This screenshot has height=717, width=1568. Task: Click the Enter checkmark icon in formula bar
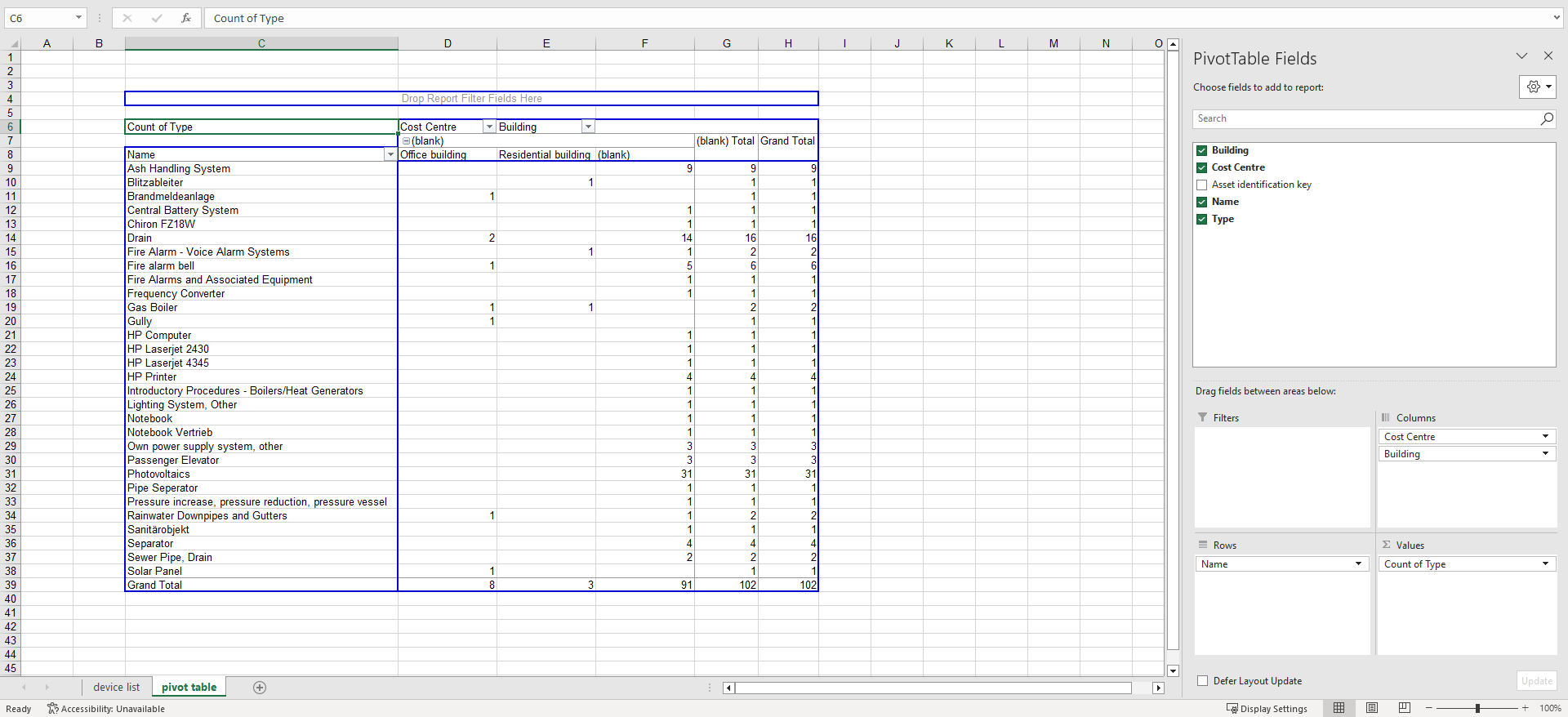pyautogui.click(x=157, y=18)
